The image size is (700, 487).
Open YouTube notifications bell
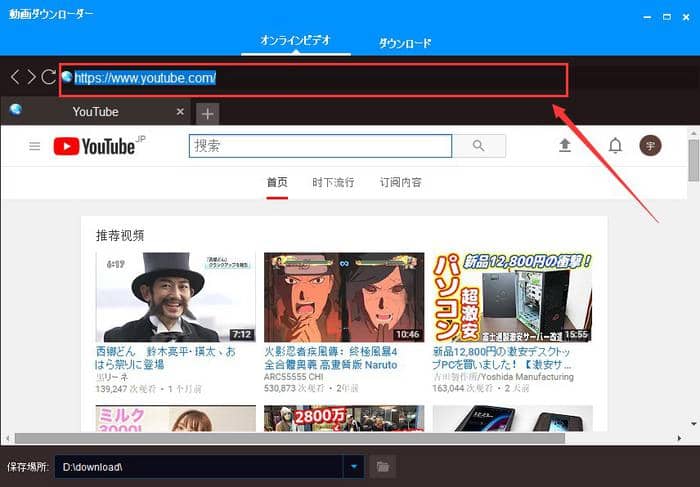616,146
